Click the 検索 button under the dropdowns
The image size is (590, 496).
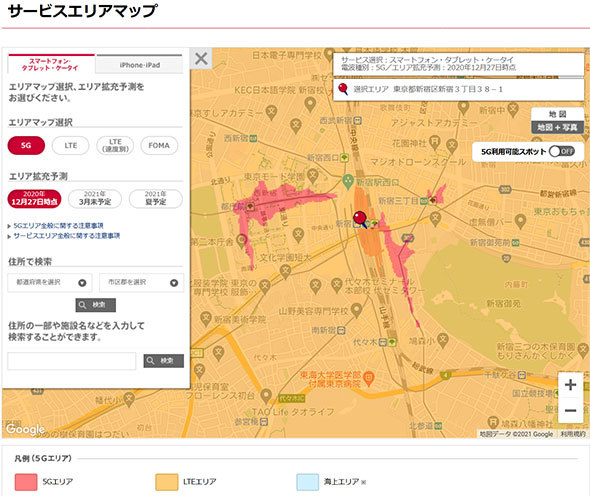96,305
